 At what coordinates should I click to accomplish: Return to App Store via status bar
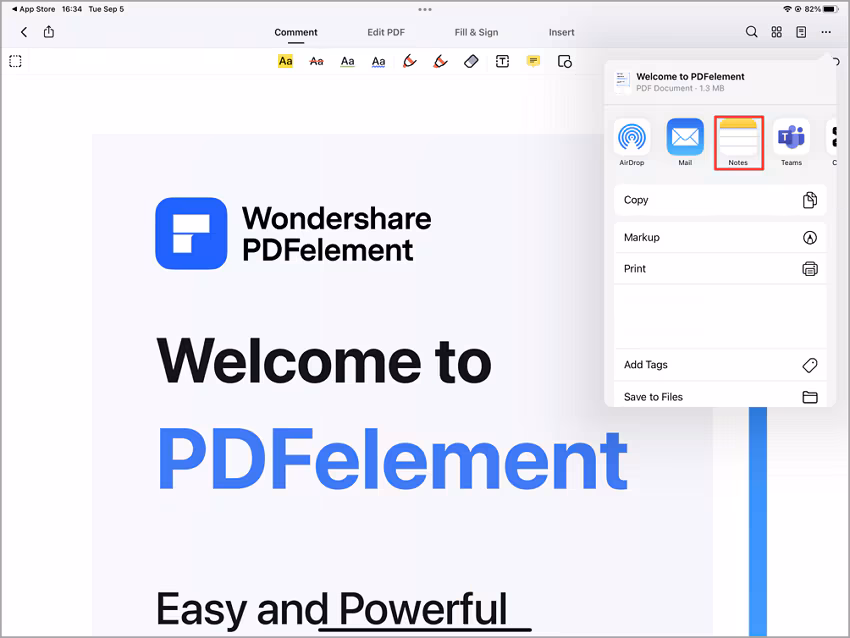coord(34,9)
